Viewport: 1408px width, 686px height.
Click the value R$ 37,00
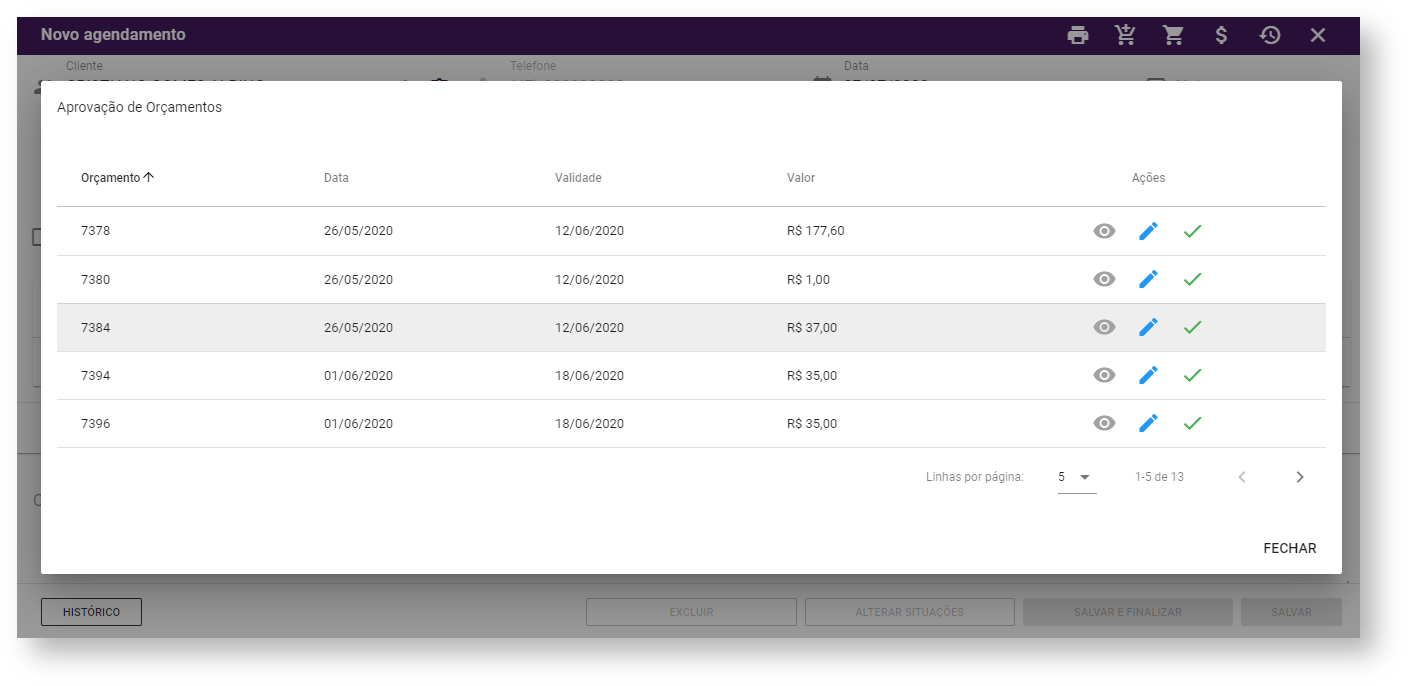(x=812, y=327)
